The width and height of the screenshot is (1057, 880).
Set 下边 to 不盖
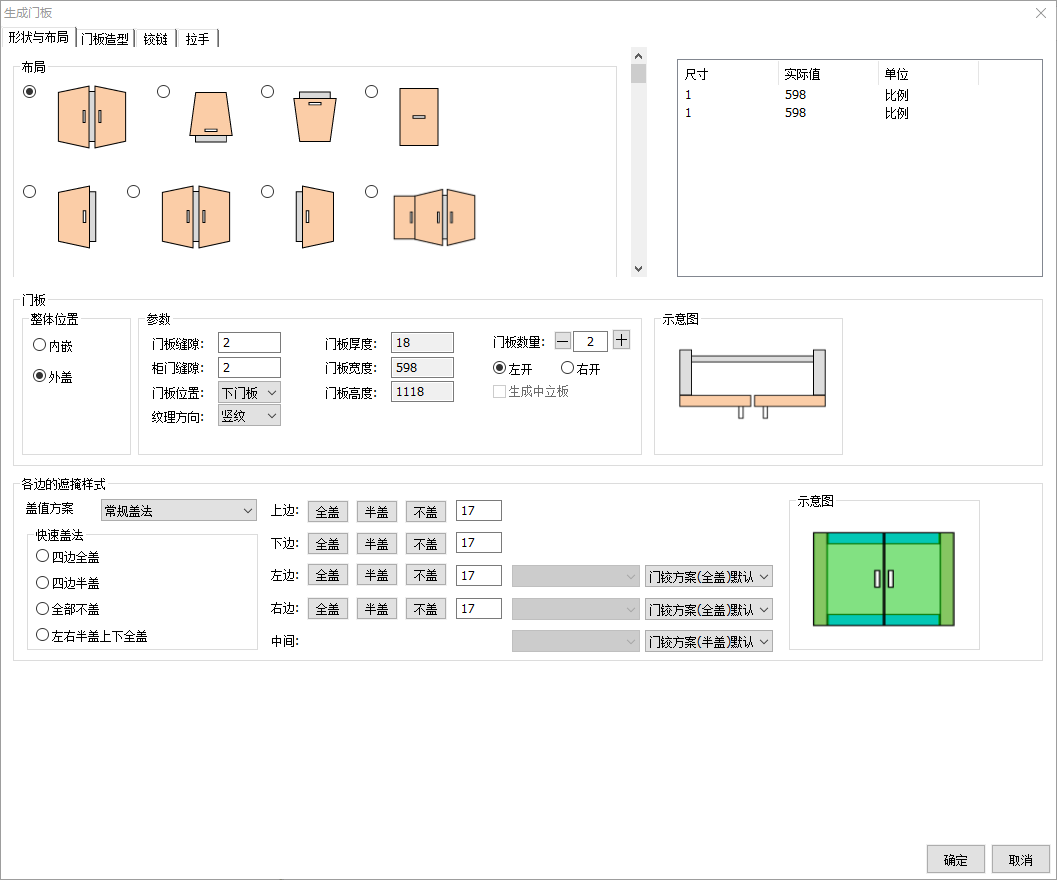tap(425, 544)
